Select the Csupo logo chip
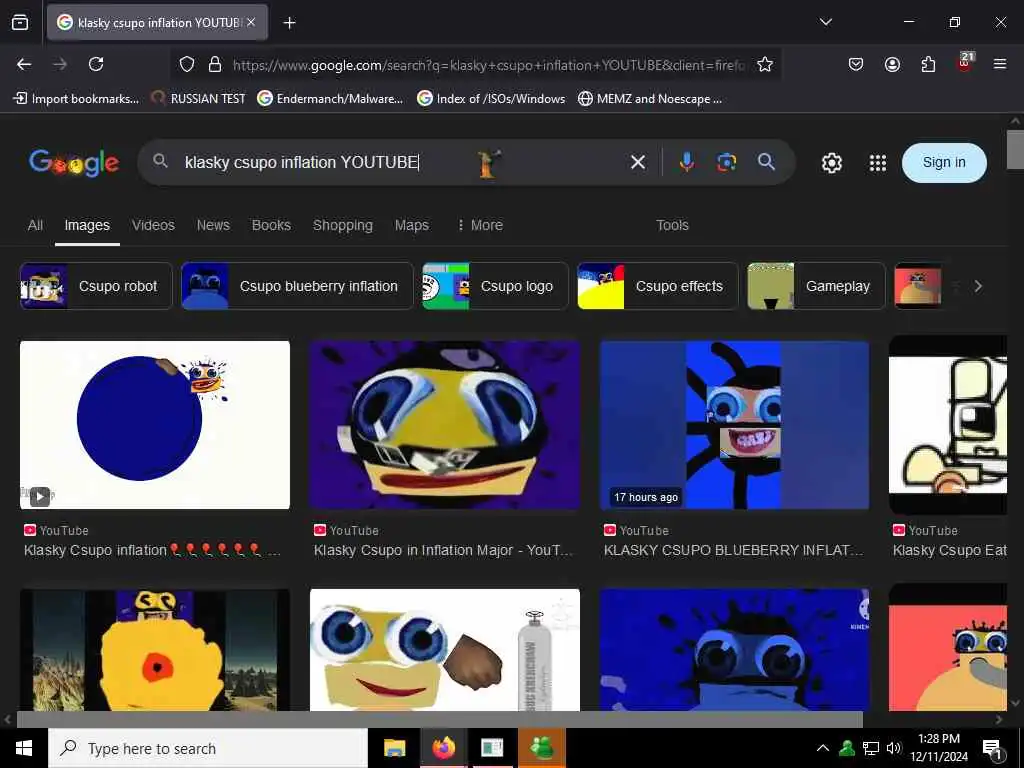 pyautogui.click(x=495, y=286)
